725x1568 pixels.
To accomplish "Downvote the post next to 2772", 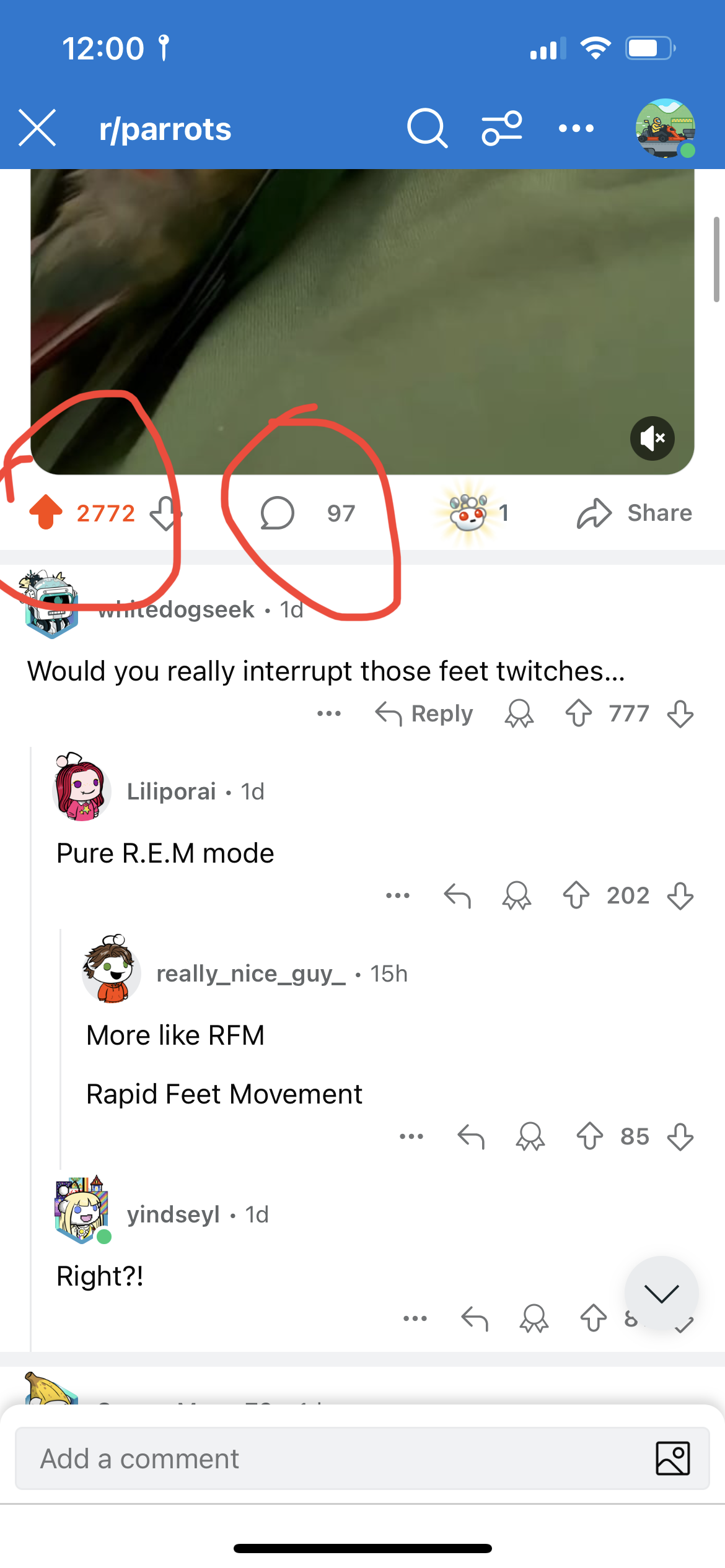I will 165,513.
